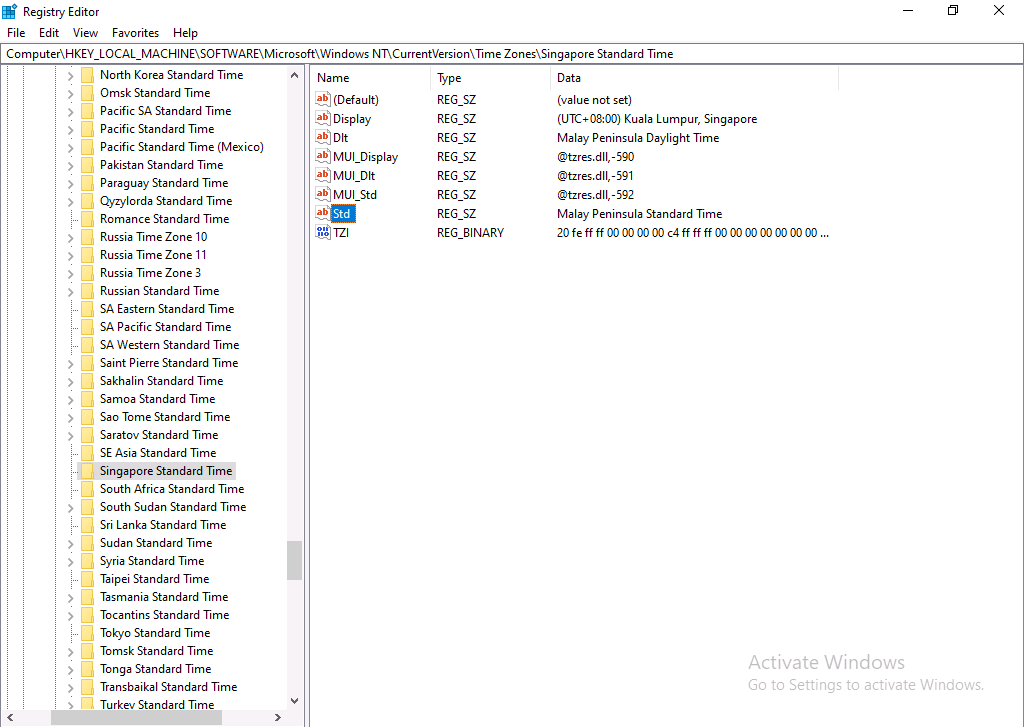1024x727 pixels.
Task: Click the registry path address bar
Action: pyautogui.click(x=400, y=54)
